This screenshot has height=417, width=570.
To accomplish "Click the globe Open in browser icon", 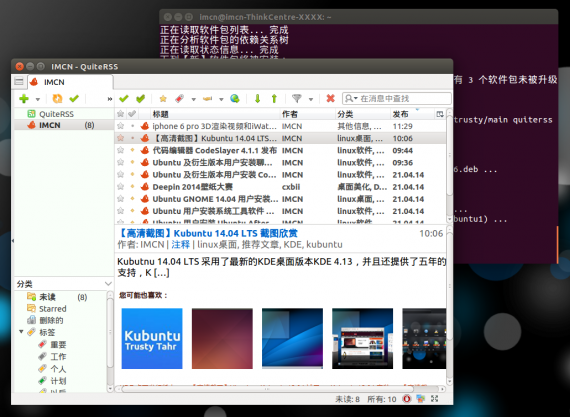I will tap(235, 99).
